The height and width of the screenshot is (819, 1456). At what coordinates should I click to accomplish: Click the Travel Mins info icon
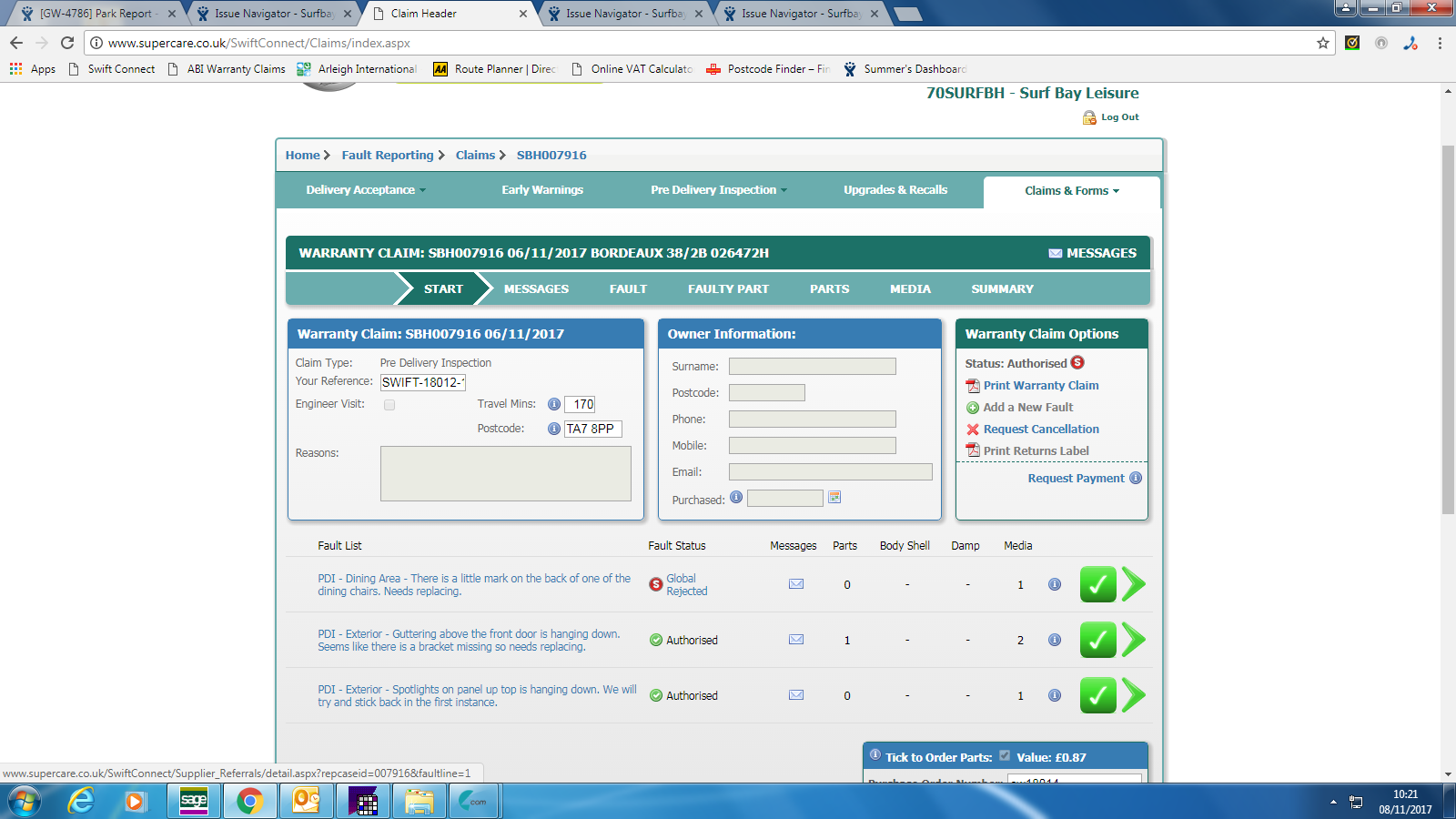pyautogui.click(x=554, y=404)
